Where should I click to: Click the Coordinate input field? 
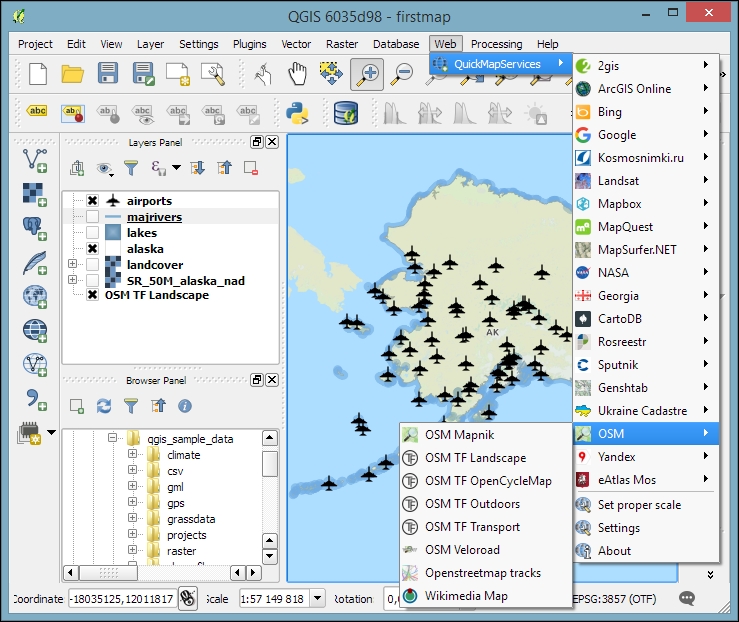121,598
